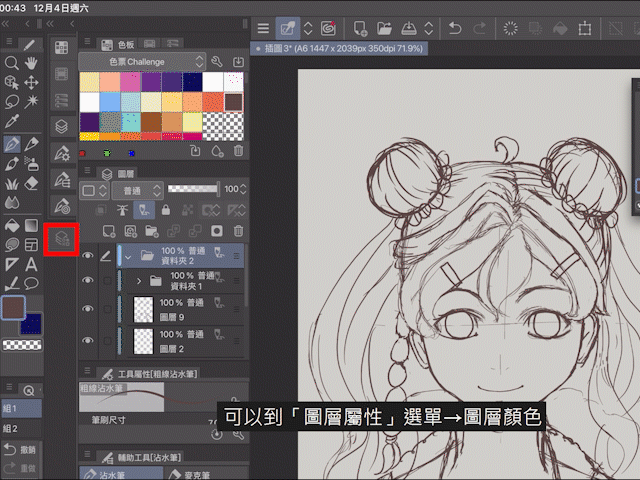The image size is (640, 480).
Task: Click the 撤銷 undo button
Action: tap(20, 449)
